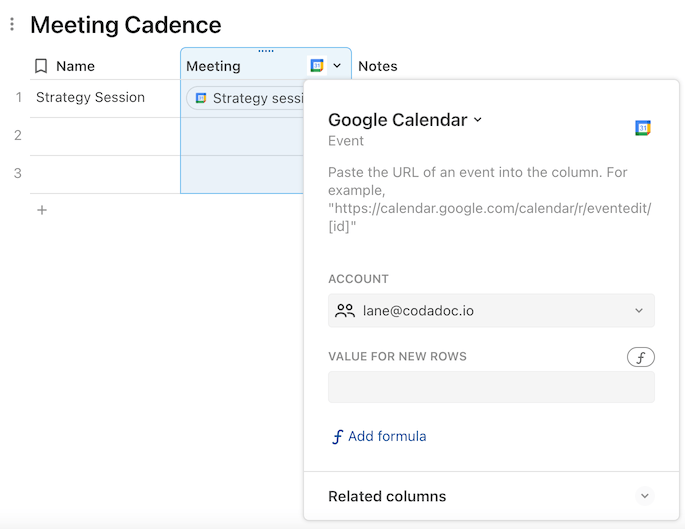This screenshot has width=685, height=529.
Task: Open the Meeting column options chevron
Action: (x=337, y=66)
